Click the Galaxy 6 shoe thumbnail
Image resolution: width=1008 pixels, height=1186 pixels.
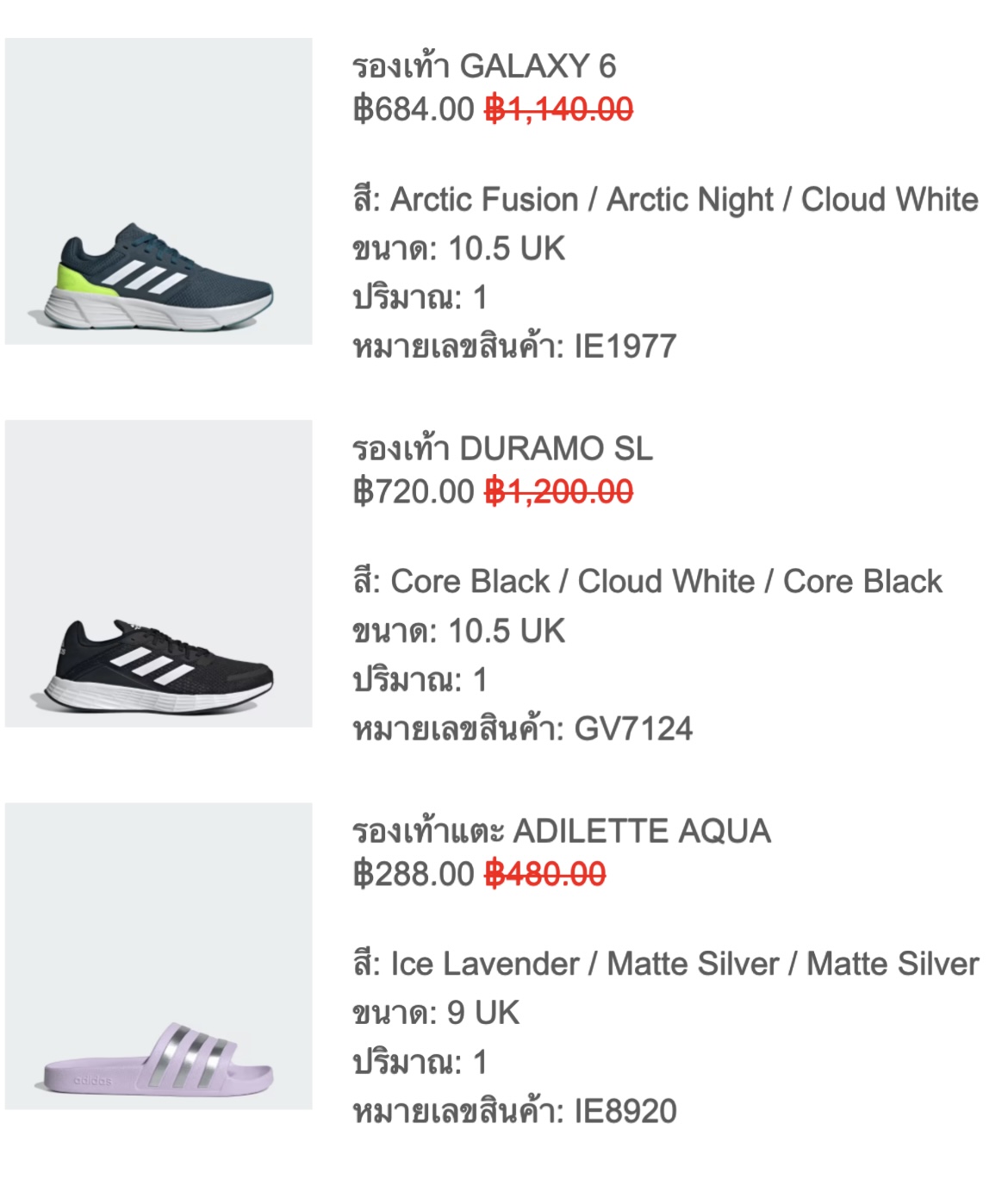[159, 191]
